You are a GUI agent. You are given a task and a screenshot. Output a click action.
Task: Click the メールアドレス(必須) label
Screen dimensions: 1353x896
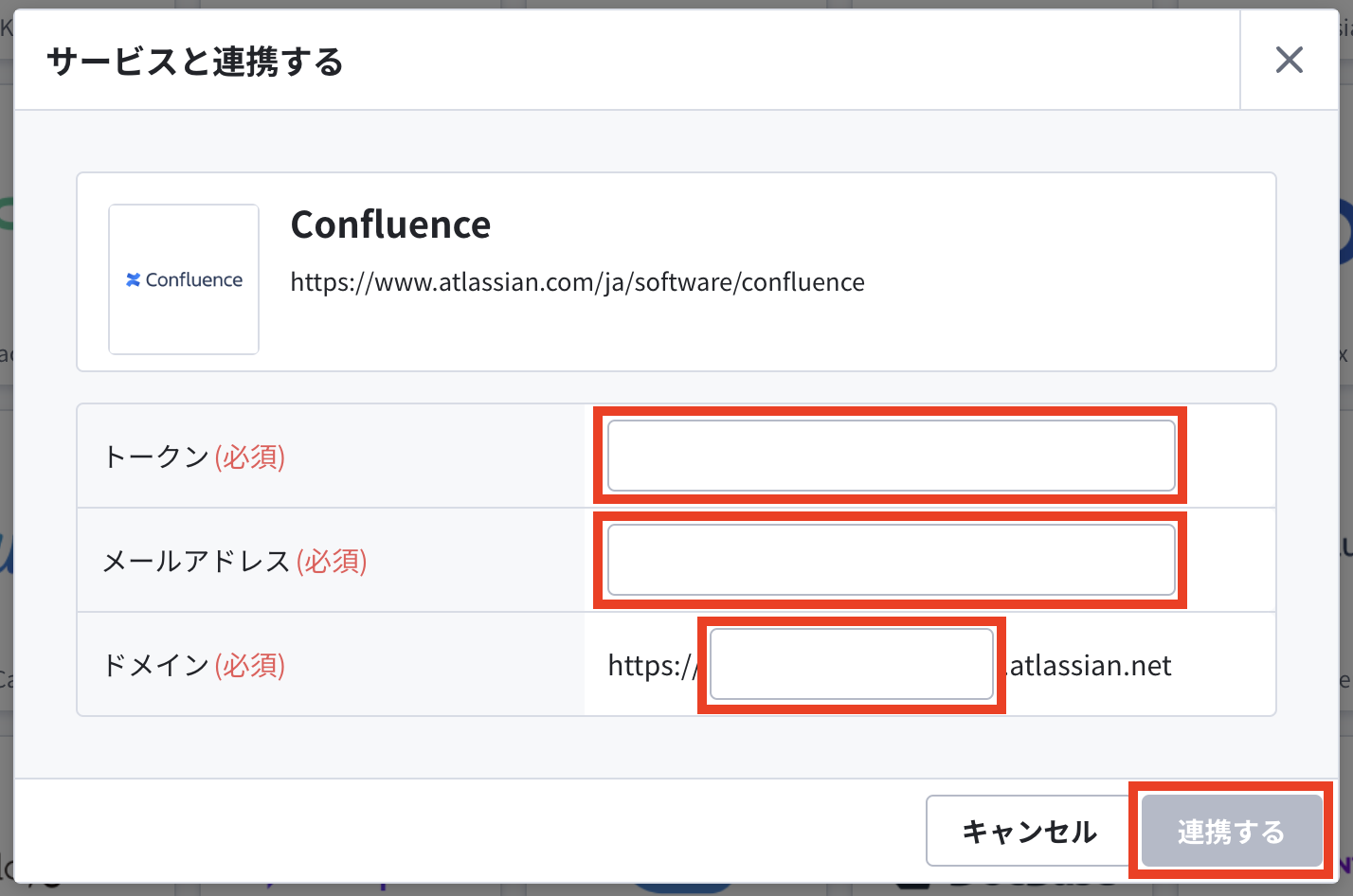[235, 561]
